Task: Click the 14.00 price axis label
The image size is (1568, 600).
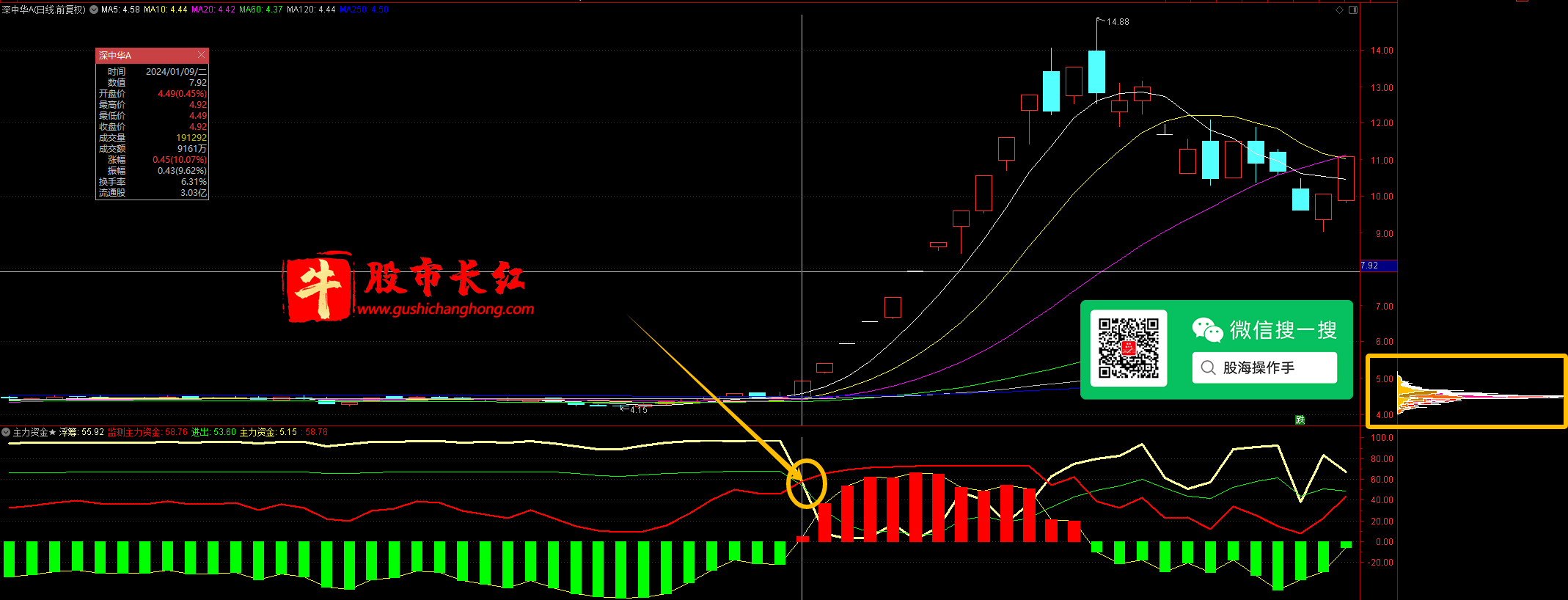Action: (1382, 51)
